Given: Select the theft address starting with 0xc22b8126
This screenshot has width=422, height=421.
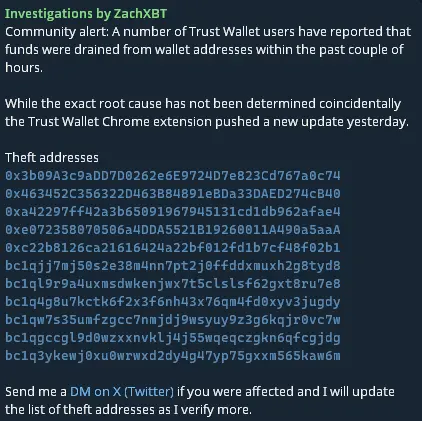Looking at the screenshot, I should (173, 248).
